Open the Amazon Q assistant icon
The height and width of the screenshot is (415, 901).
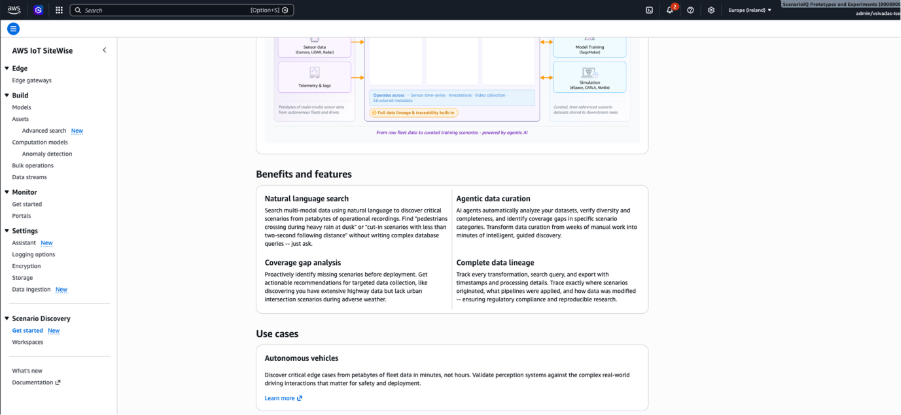(x=38, y=10)
